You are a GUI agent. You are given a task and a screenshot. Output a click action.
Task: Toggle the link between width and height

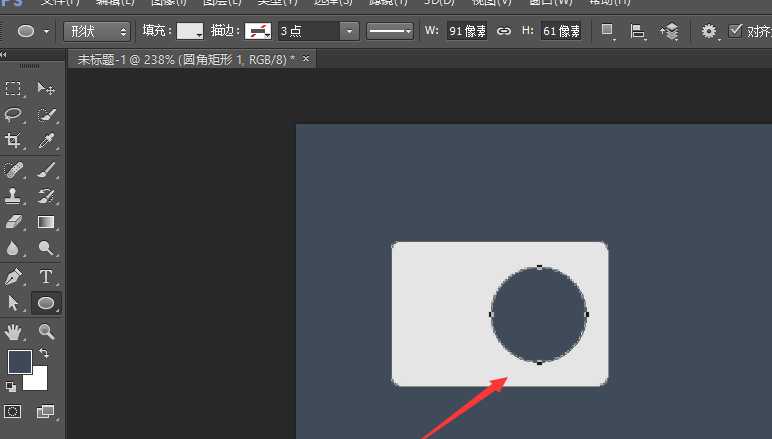click(x=504, y=31)
